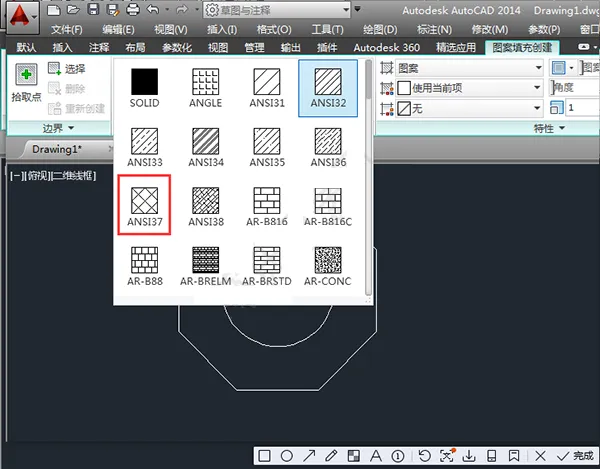
Task: Open the hatch type dropdown showing 图案
Action: pyautogui.click(x=470, y=68)
